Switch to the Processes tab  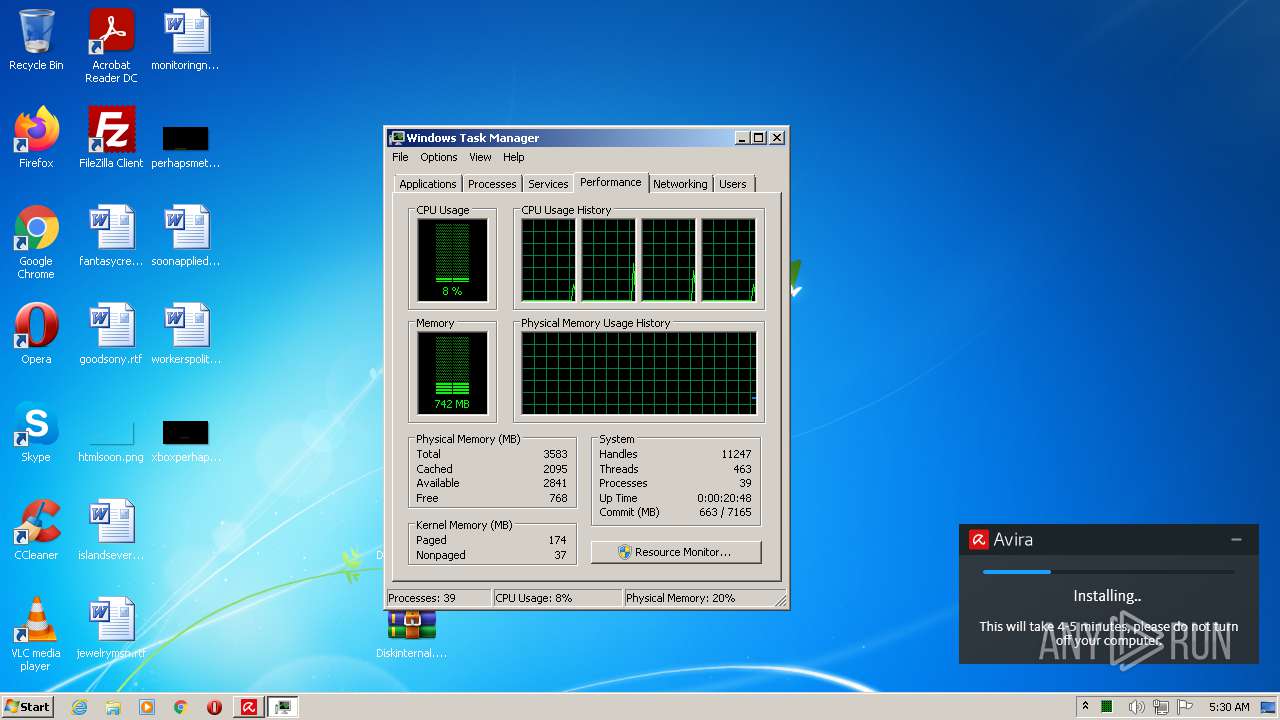click(492, 184)
